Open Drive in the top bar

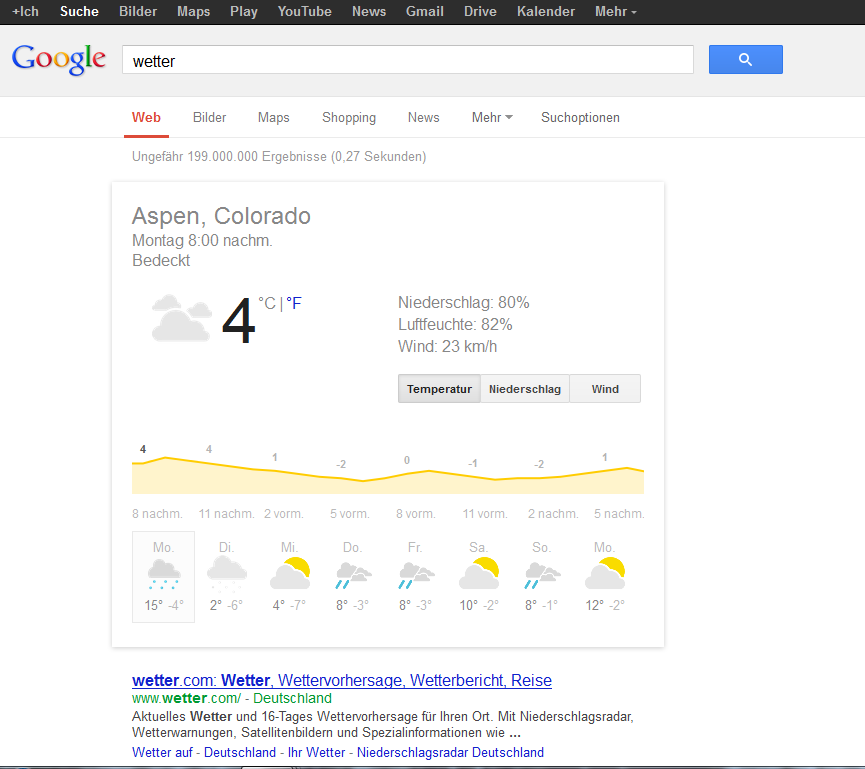click(x=480, y=12)
